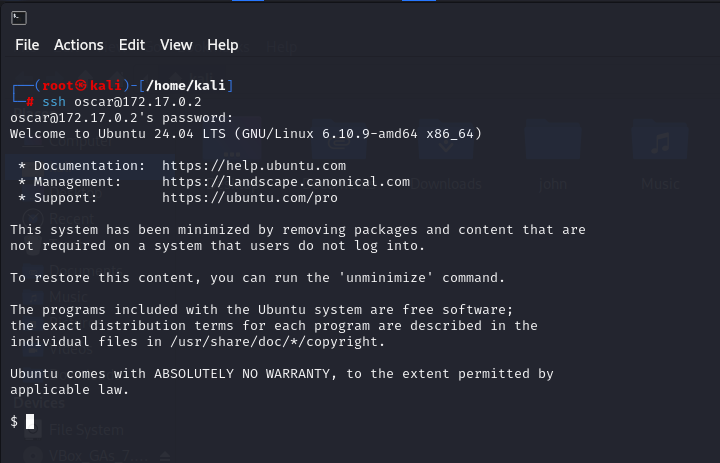Click the block cursor at the shell prompt
Image resolution: width=720 pixels, height=463 pixels.
pyautogui.click(x=30, y=422)
